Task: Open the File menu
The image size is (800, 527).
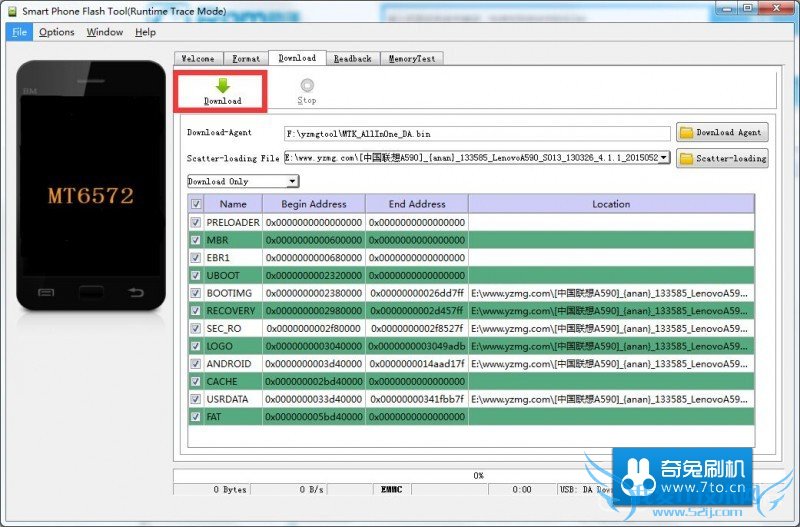Action: click(x=19, y=32)
